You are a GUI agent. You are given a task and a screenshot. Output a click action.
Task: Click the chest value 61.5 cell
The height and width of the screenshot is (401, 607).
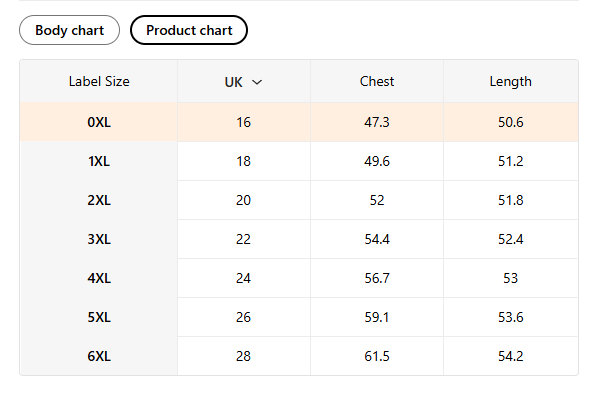point(377,356)
